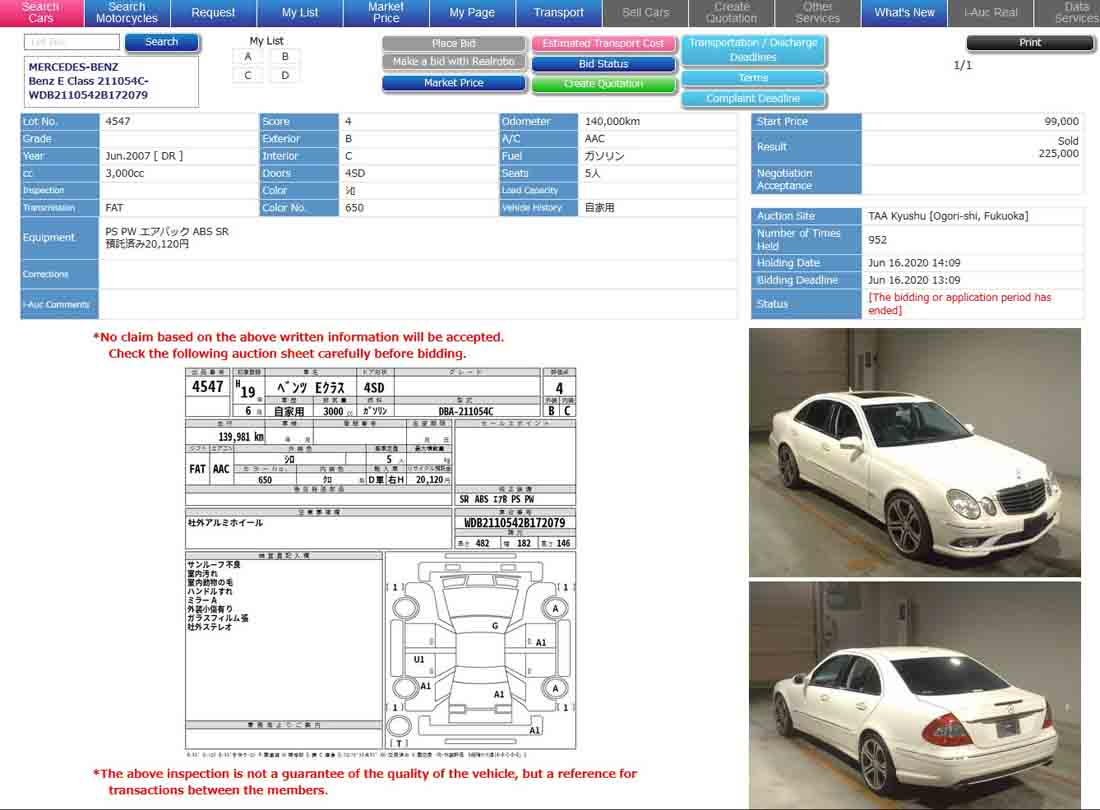1100x810 pixels.
Task: Focus the Lot No search field
Action: 72,42
